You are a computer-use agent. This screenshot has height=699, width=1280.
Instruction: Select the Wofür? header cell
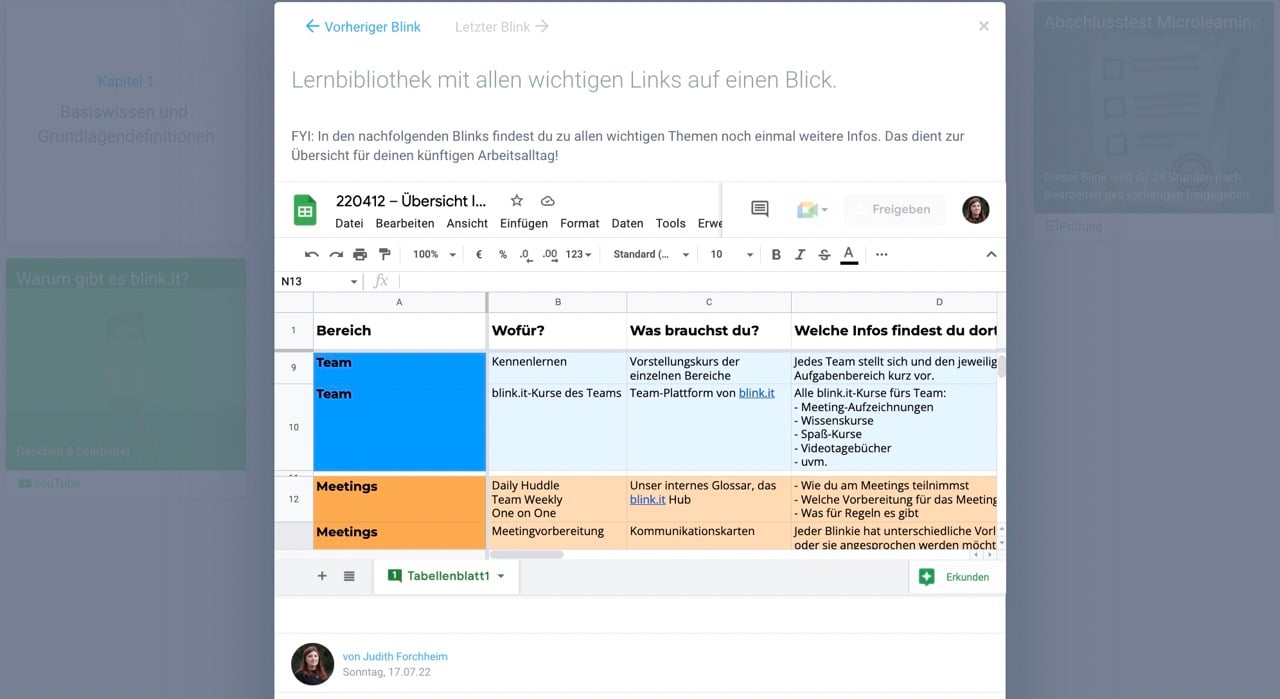point(557,330)
